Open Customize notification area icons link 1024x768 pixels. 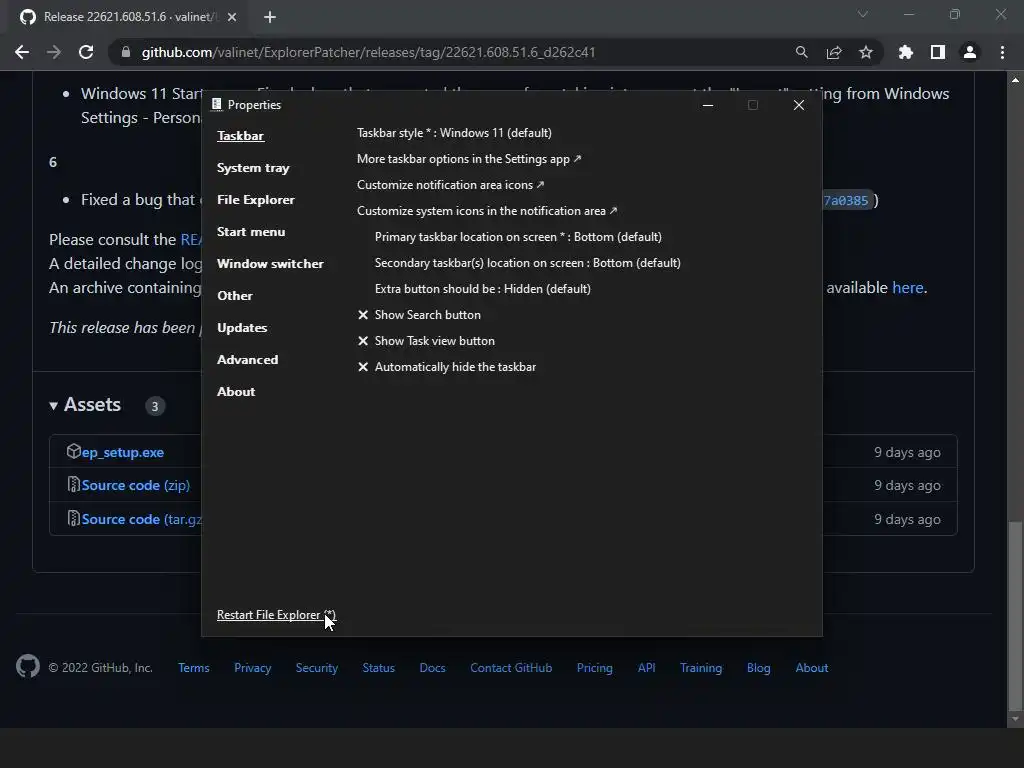[x=451, y=185]
